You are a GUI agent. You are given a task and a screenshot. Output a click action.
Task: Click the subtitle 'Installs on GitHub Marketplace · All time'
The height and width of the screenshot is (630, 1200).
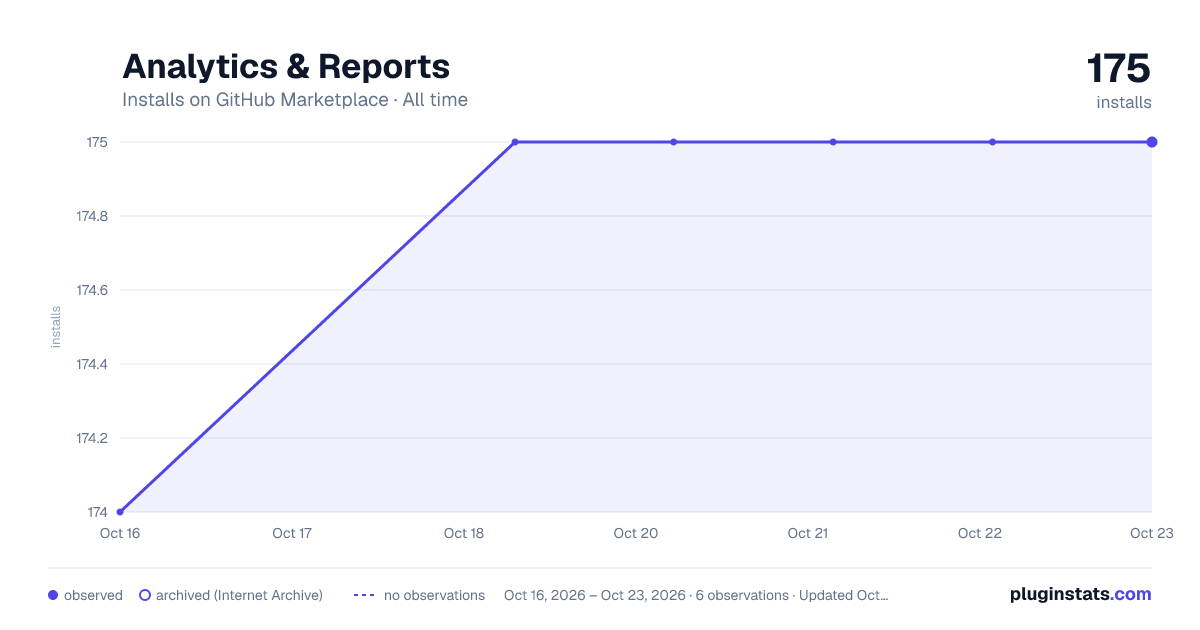coord(295,100)
